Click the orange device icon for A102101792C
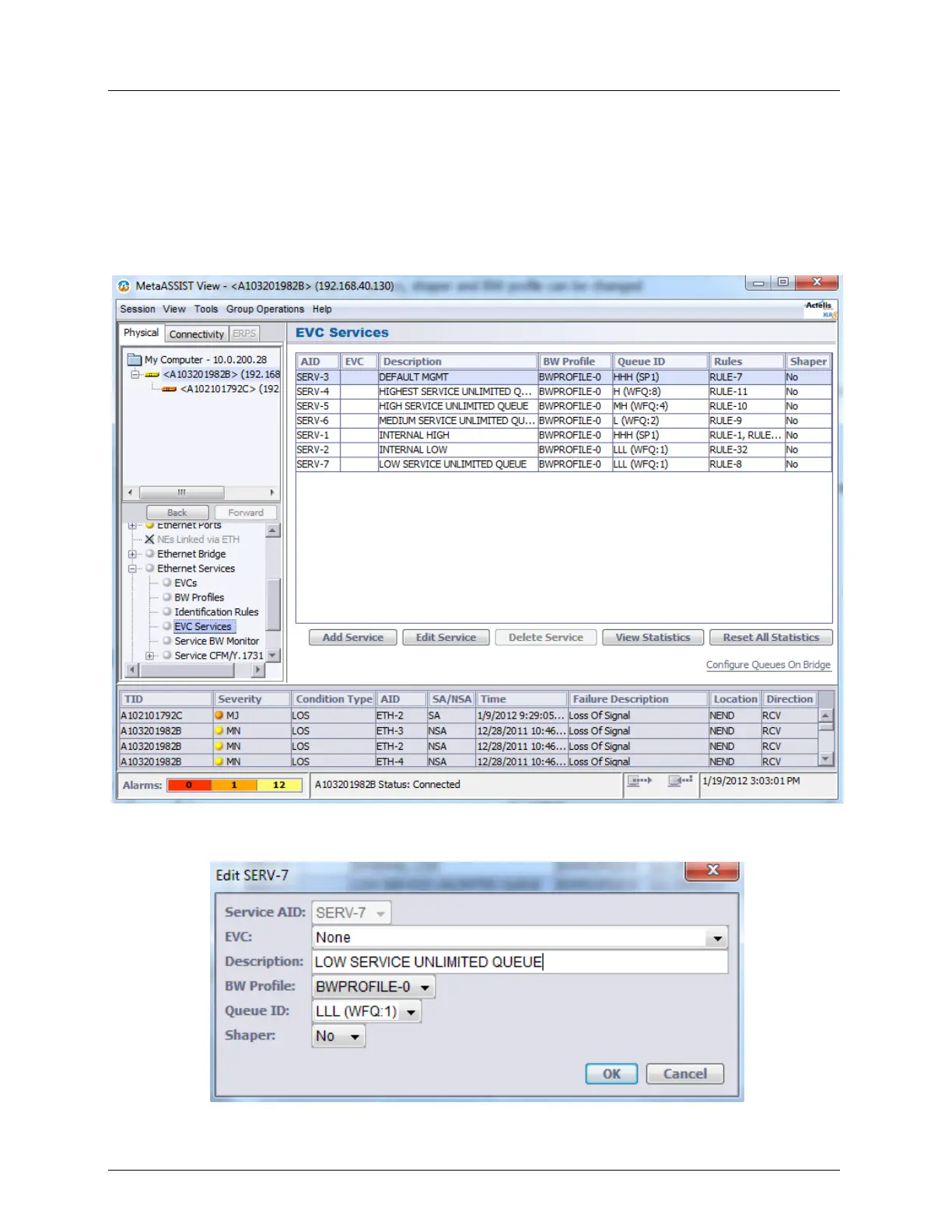Image resolution: width=952 pixels, height=1232 pixels. pyautogui.click(x=169, y=389)
